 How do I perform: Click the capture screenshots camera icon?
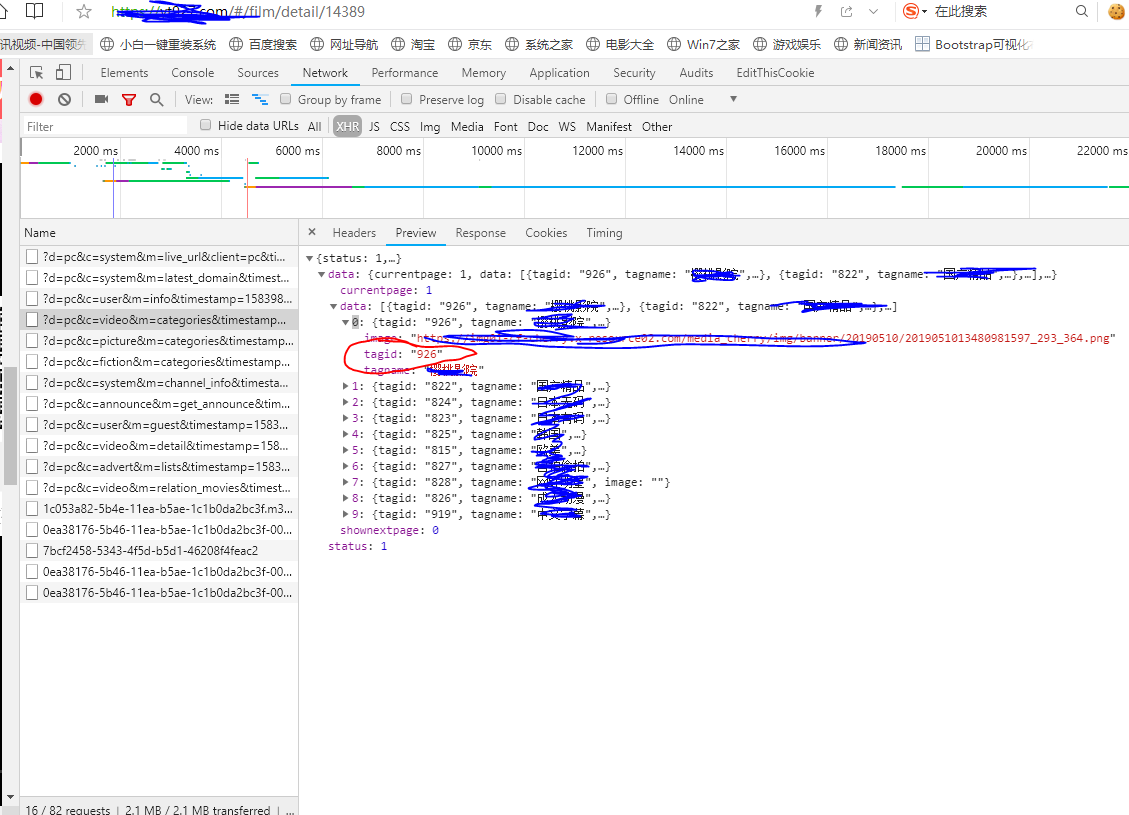pos(102,99)
